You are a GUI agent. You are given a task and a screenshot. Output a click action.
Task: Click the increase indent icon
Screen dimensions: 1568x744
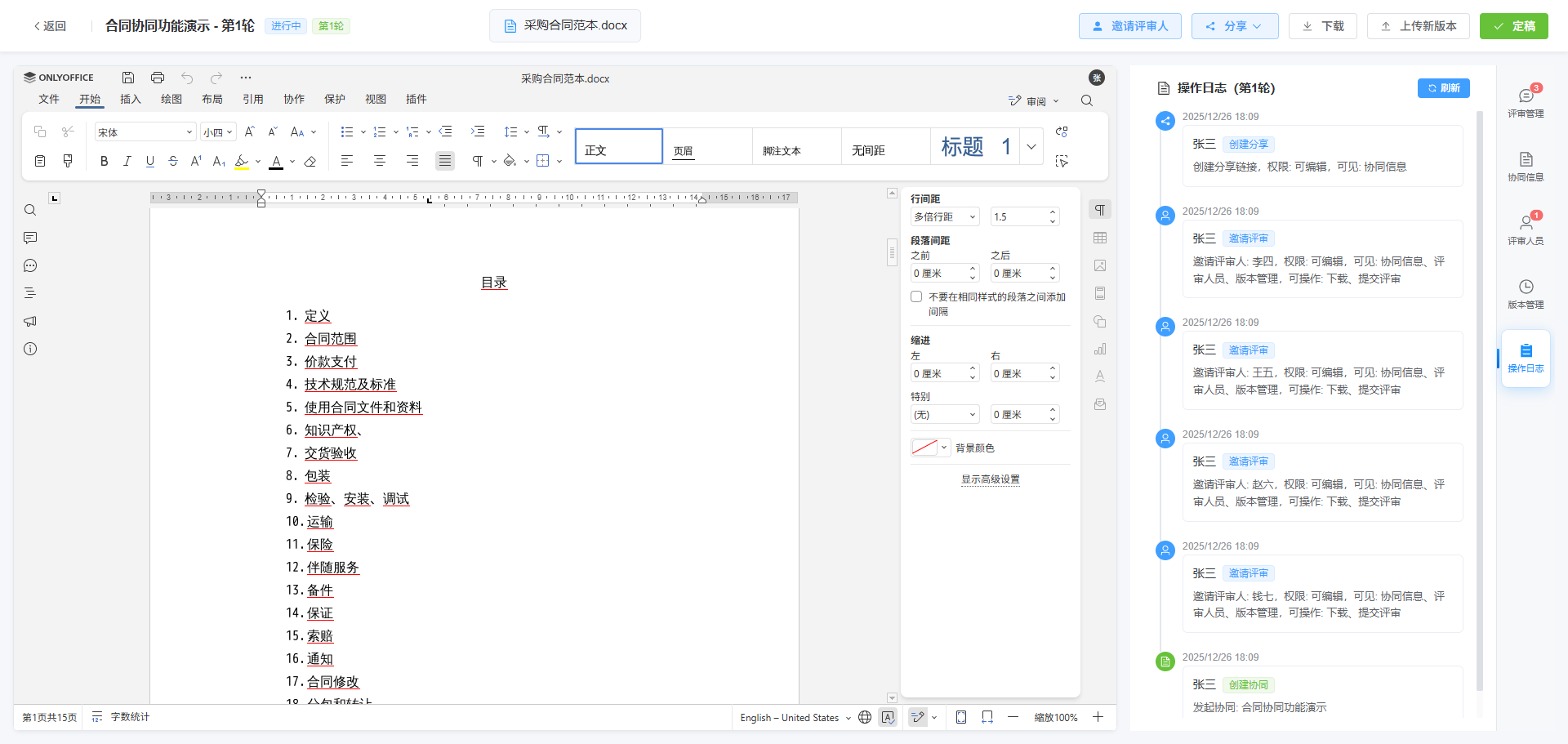[x=478, y=131]
